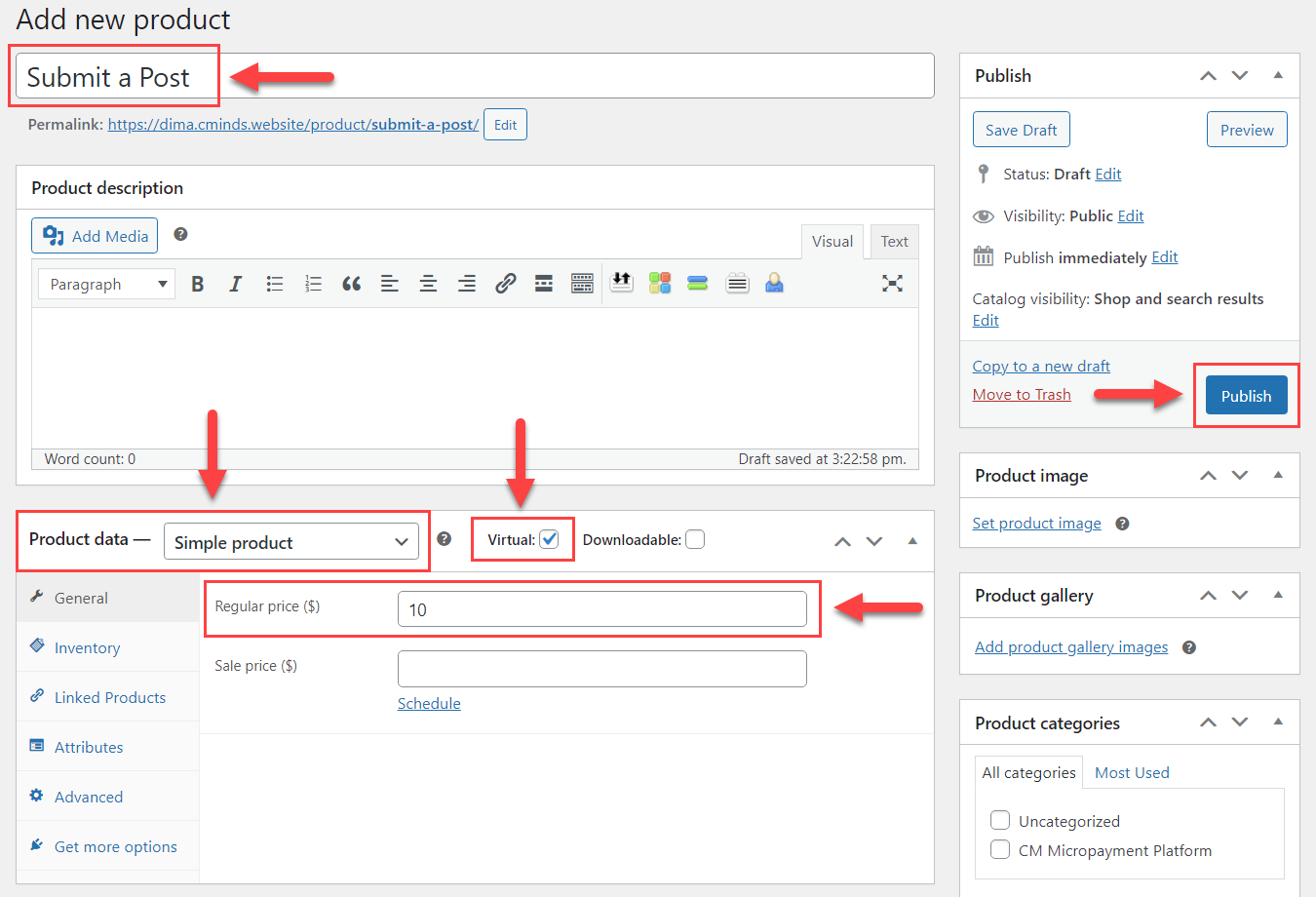Open the Schedule sale price link
1316x897 pixels.
tap(429, 703)
